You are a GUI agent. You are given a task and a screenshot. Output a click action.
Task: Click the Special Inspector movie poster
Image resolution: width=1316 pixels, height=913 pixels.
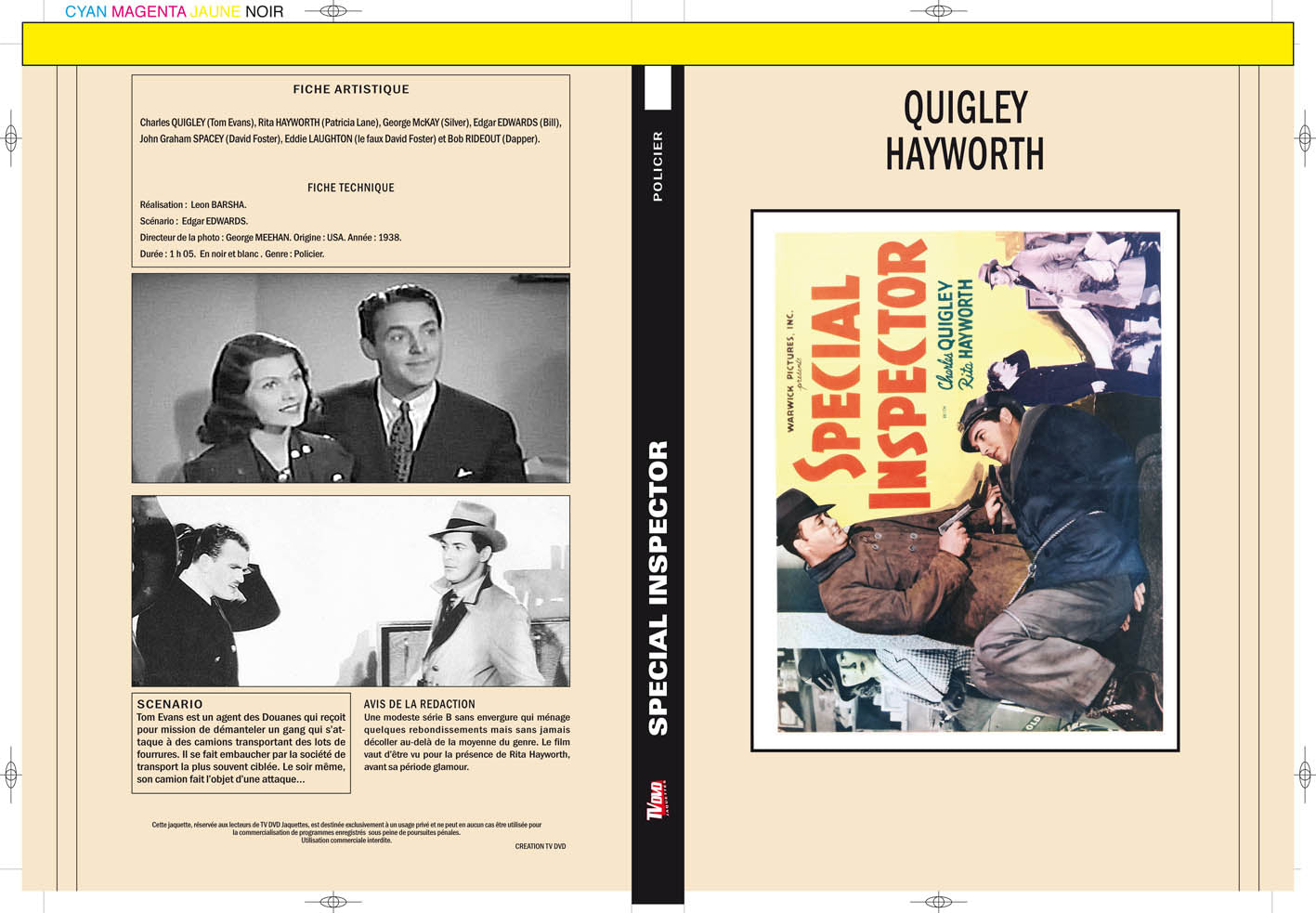pos(965,480)
